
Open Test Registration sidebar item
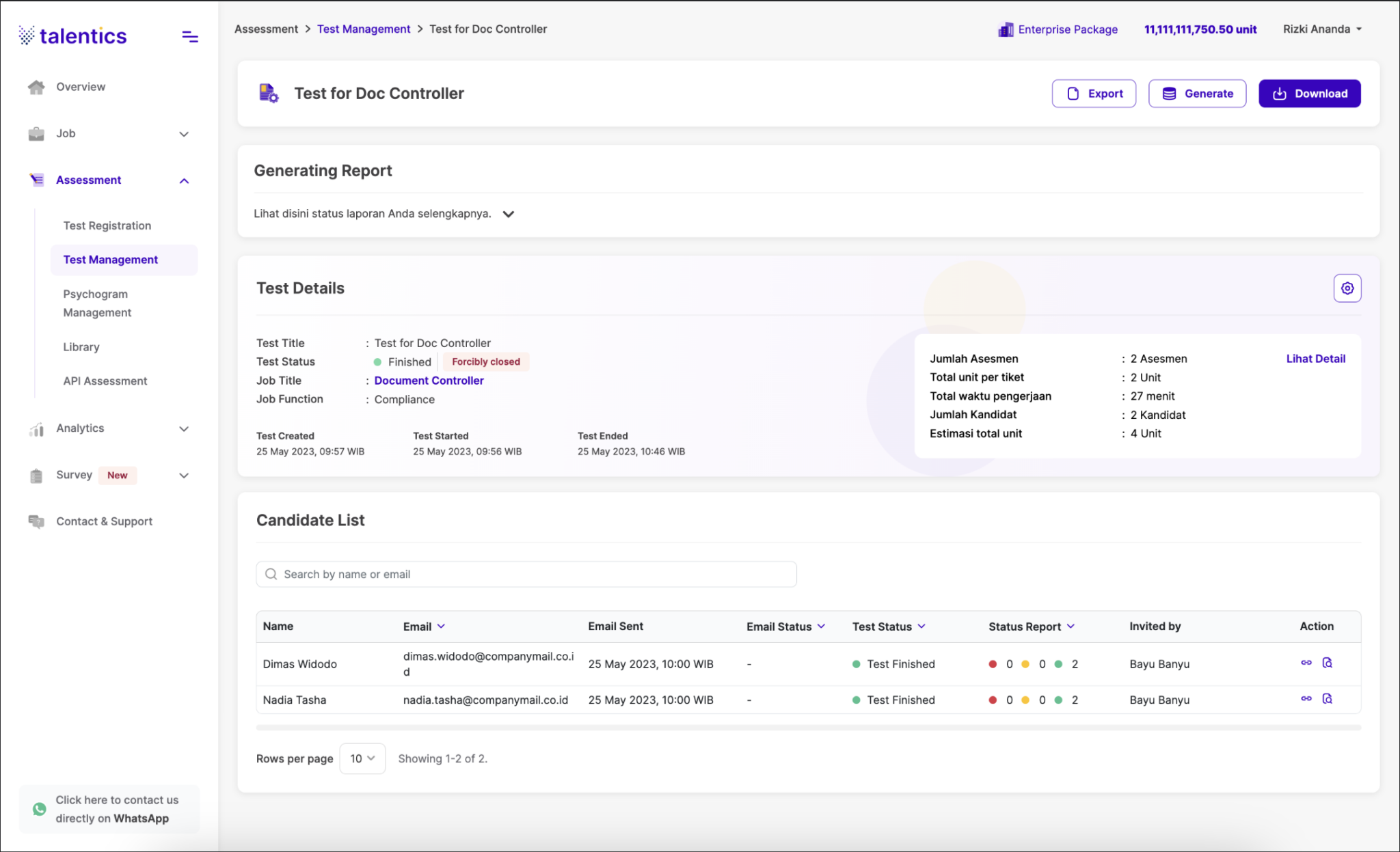pyautogui.click(x=107, y=225)
